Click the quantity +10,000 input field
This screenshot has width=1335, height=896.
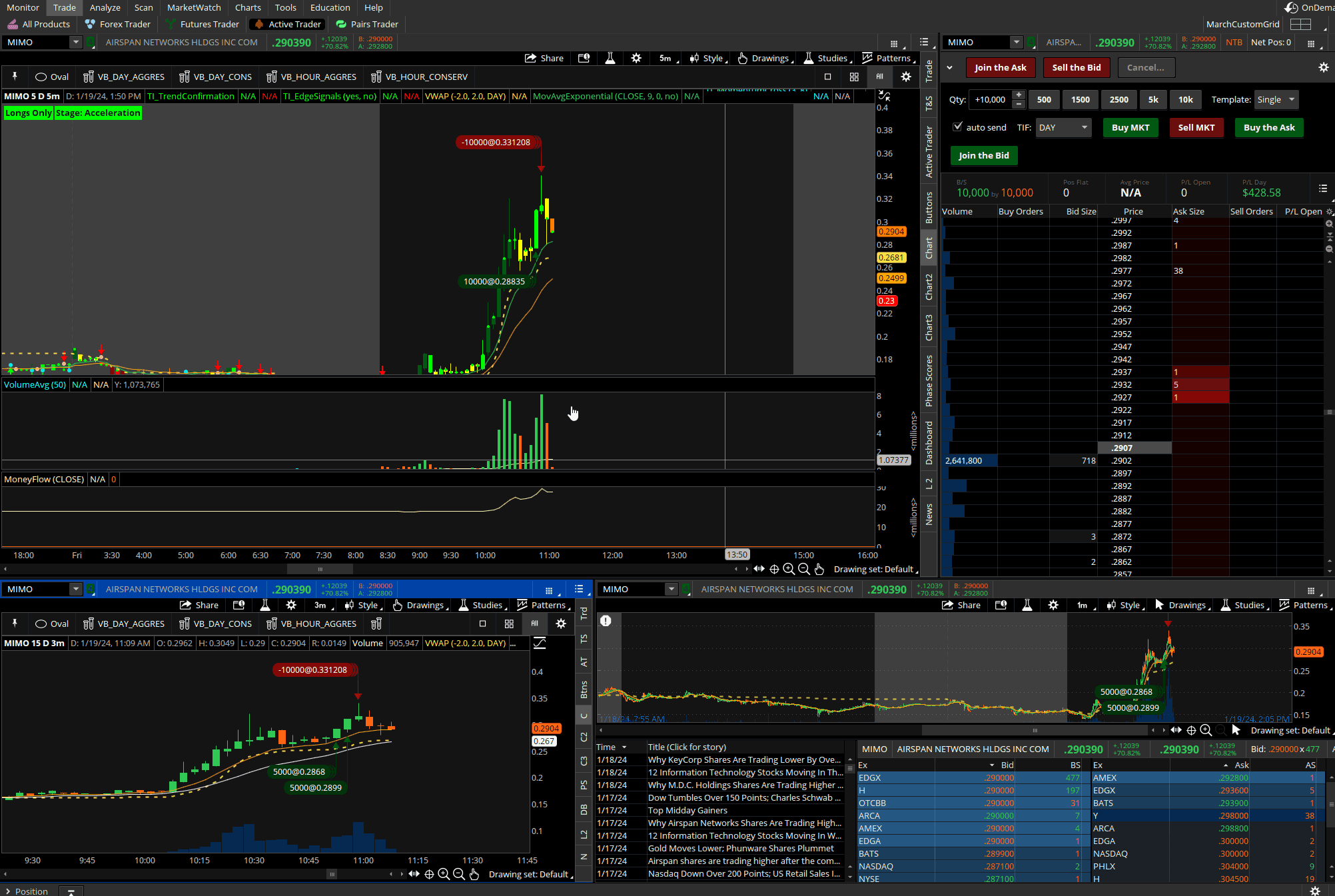coord(990,99)
